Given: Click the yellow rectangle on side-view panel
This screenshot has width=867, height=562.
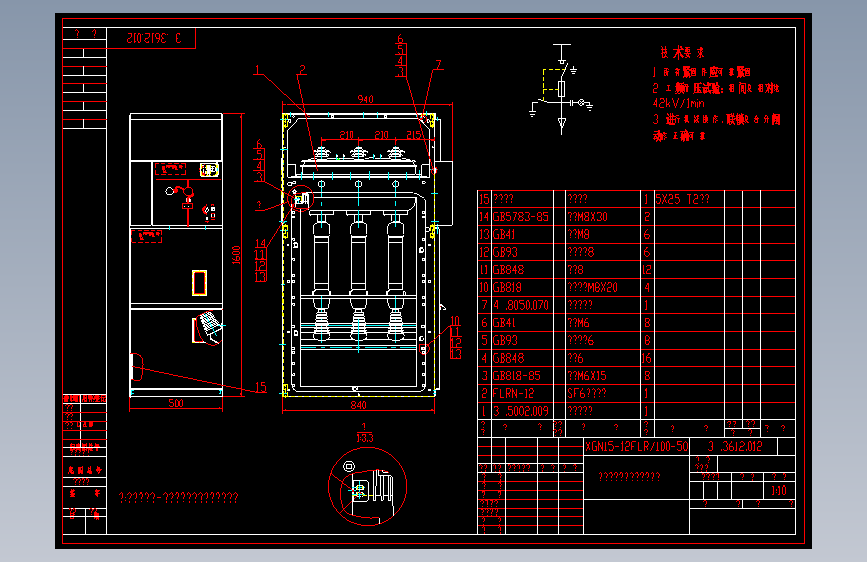Looking at the screenshot, I should (199, 283).
